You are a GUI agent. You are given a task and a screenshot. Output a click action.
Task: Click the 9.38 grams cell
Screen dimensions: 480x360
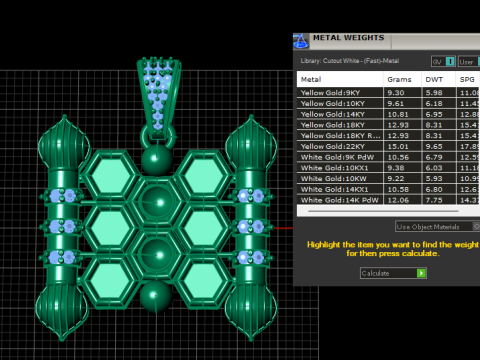point(402,168)
